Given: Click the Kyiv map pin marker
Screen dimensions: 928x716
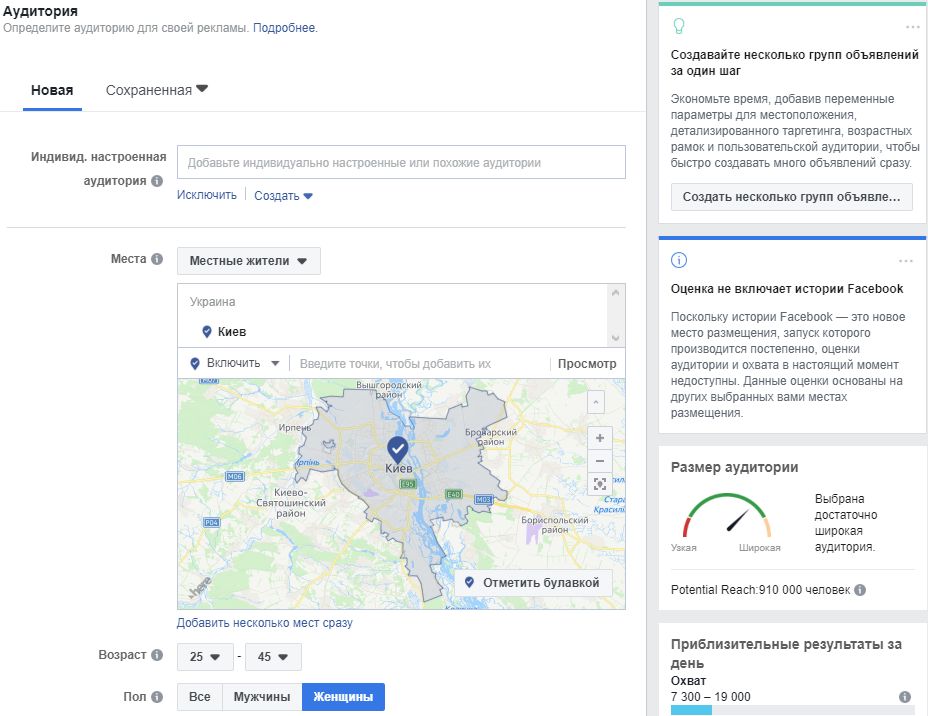Looking at the screenshot, I should point(399,447).
